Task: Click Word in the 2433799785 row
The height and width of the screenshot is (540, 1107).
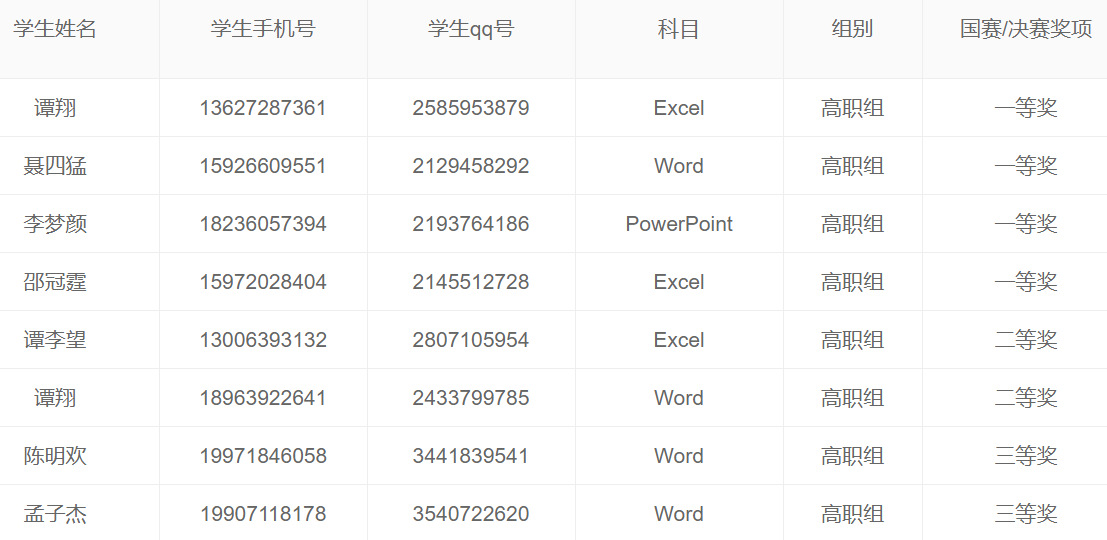Action: click(678, 397)
